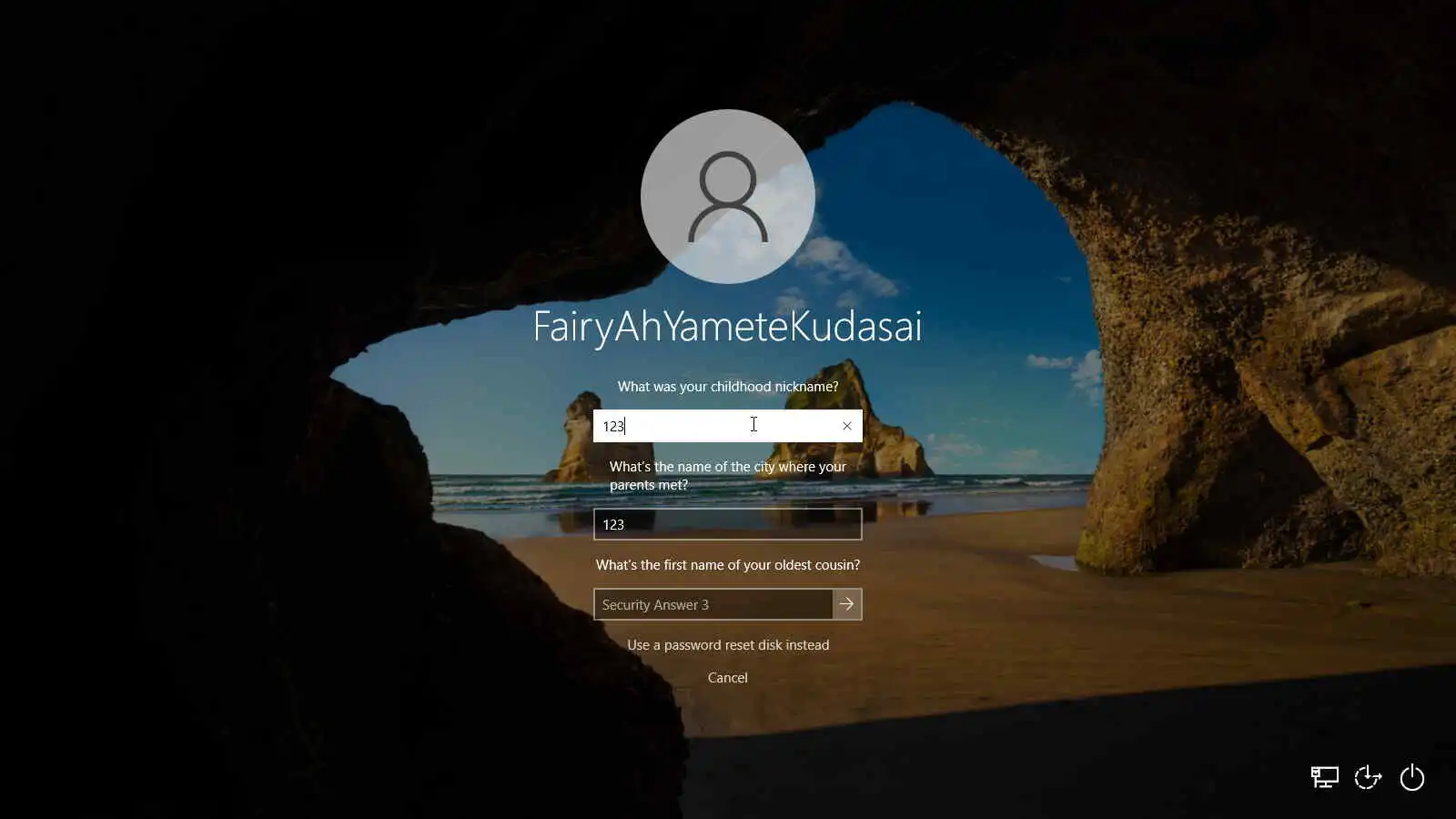
Task: Choose 'Use a password reset disk instead'
Action: [x=728, y=645]
